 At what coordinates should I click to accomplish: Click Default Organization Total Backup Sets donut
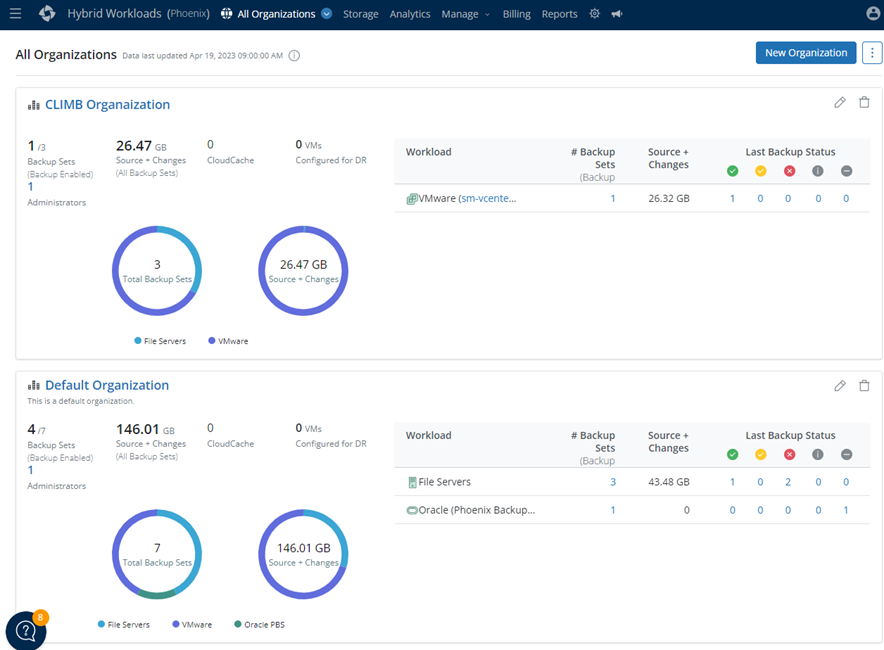[157, 555]
